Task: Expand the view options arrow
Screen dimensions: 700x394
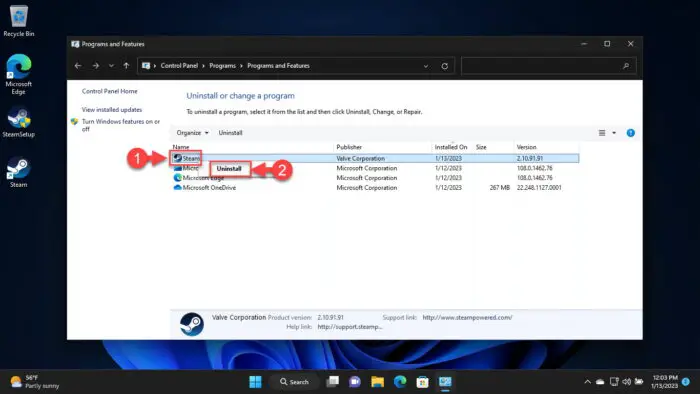Action: click(x=614, y=133)
